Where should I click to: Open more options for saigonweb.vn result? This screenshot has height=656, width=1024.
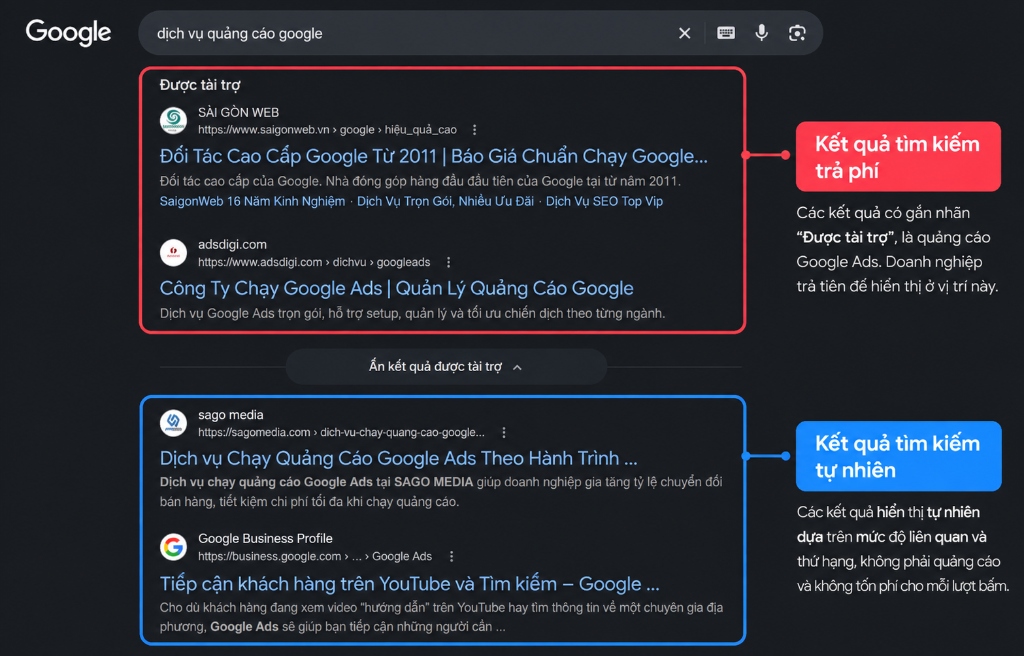[x=475, y=130]
